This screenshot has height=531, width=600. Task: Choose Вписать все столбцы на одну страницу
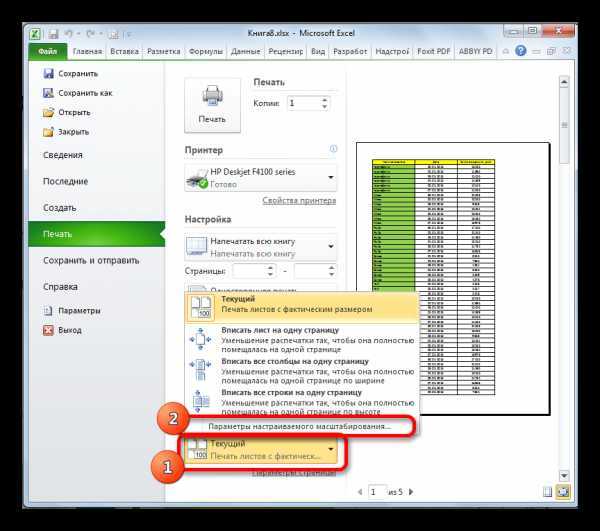(302, 371)
